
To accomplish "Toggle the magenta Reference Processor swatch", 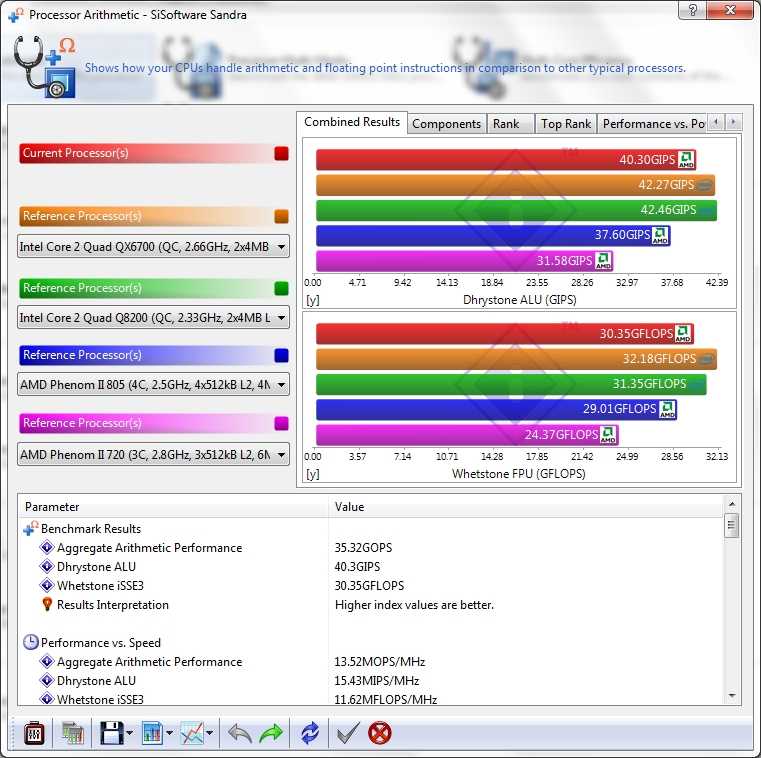I will (x=281, y=423).
